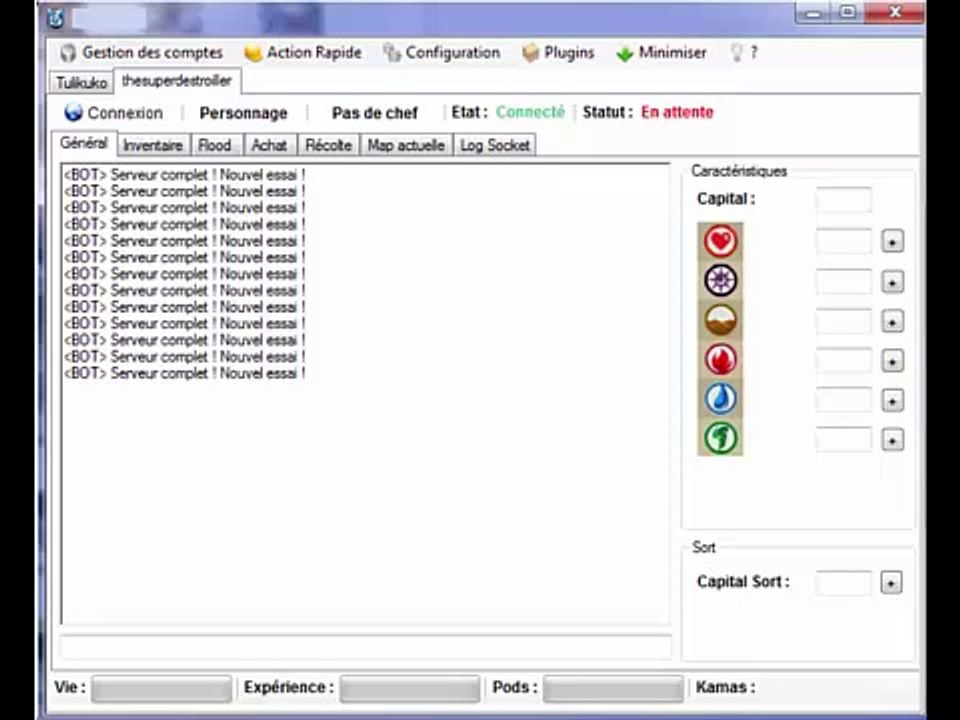
Task: Click the vitality heart value field
Action: (844, 241)
